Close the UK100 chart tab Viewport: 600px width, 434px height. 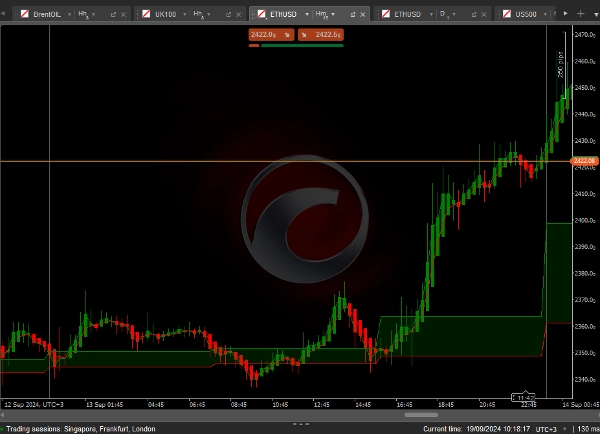click(x=244, y=15)
